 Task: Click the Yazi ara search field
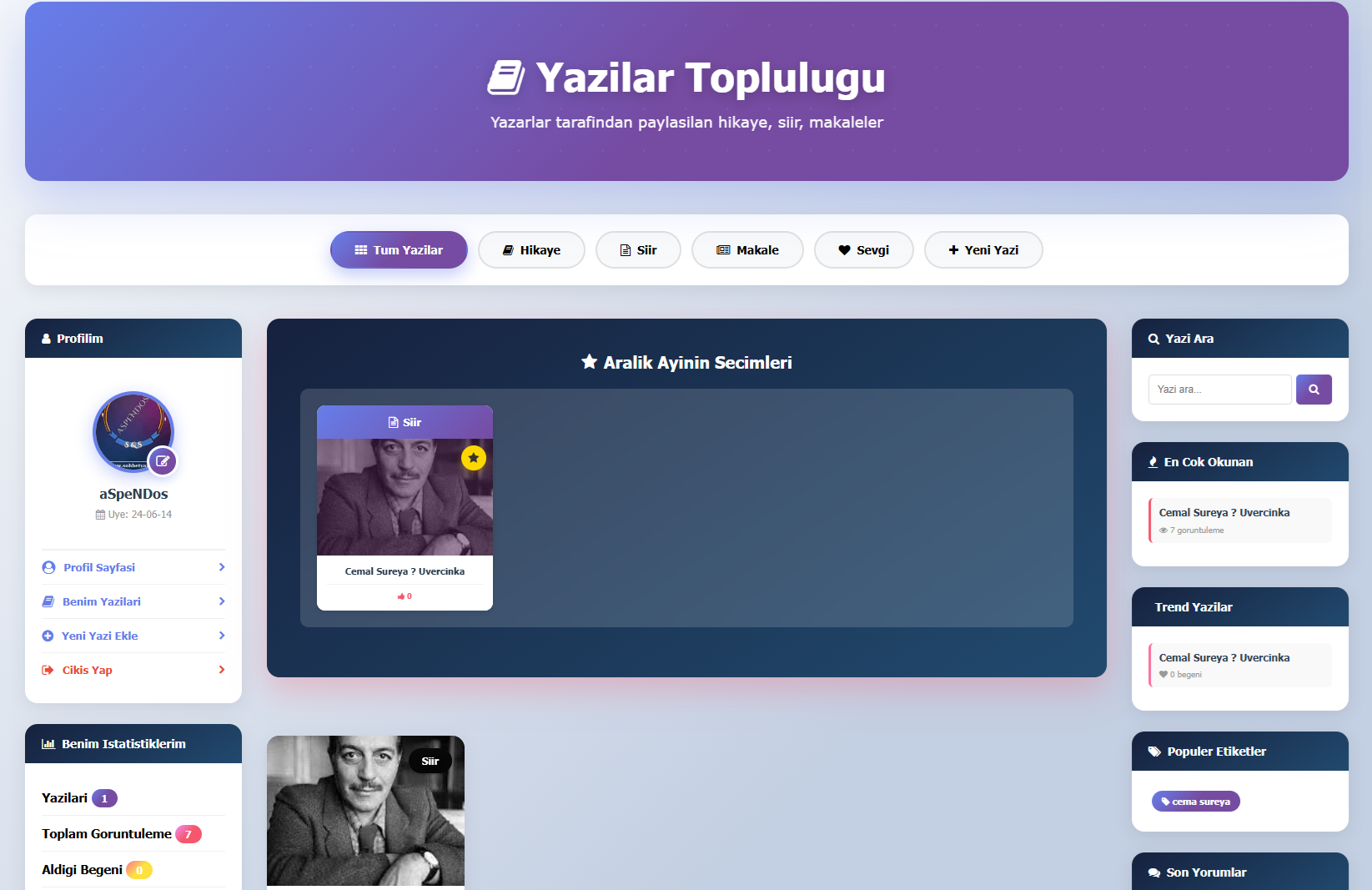(x=1220, y=390)
